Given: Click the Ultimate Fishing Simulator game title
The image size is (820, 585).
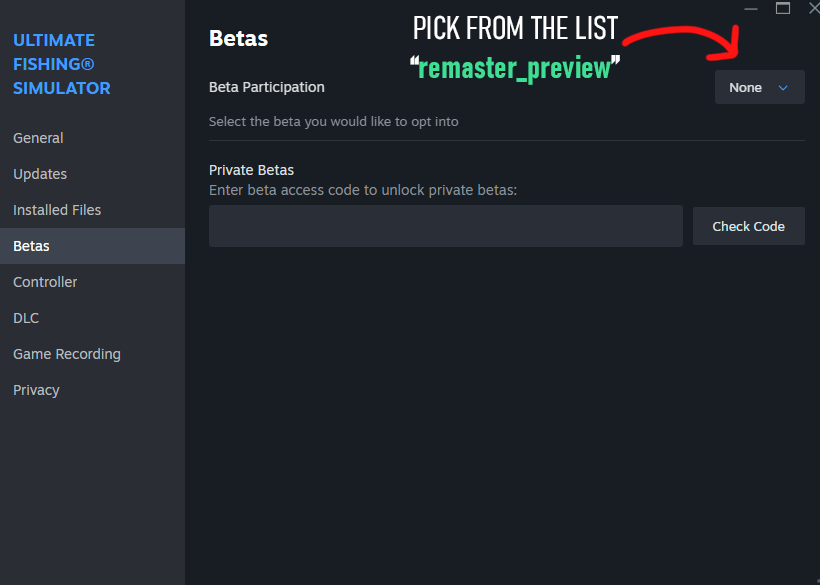Looking at the screenshot, I should [x=62, y=64].
